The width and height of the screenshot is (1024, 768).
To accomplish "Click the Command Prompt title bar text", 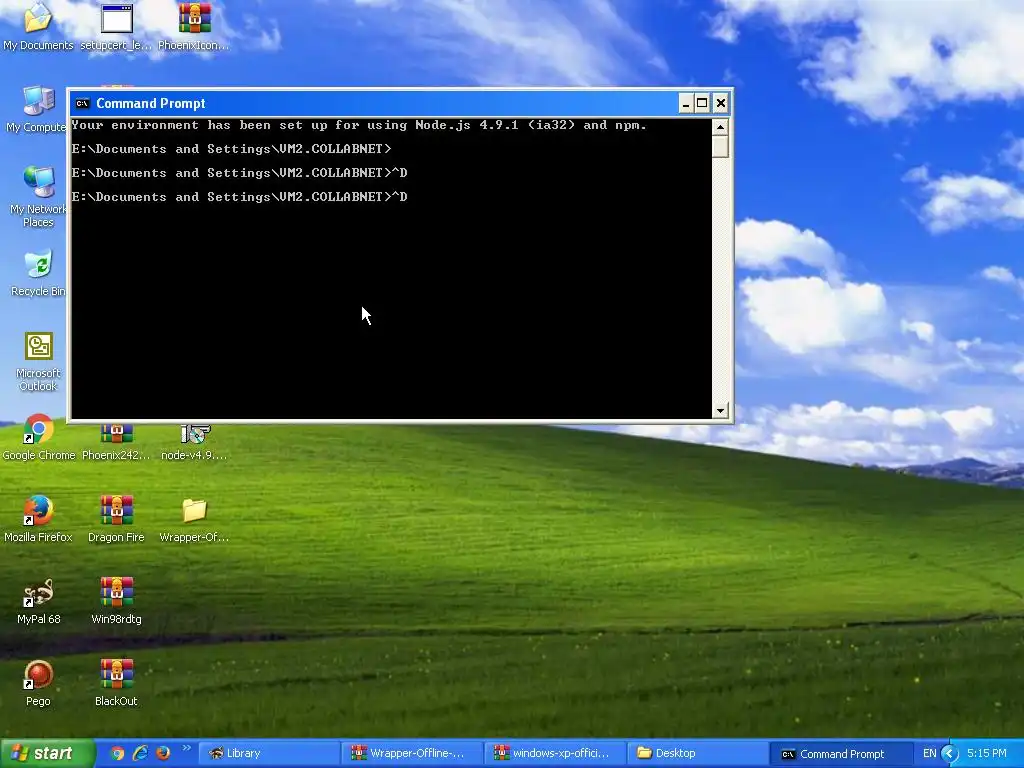I will click(x=150, y=103).
